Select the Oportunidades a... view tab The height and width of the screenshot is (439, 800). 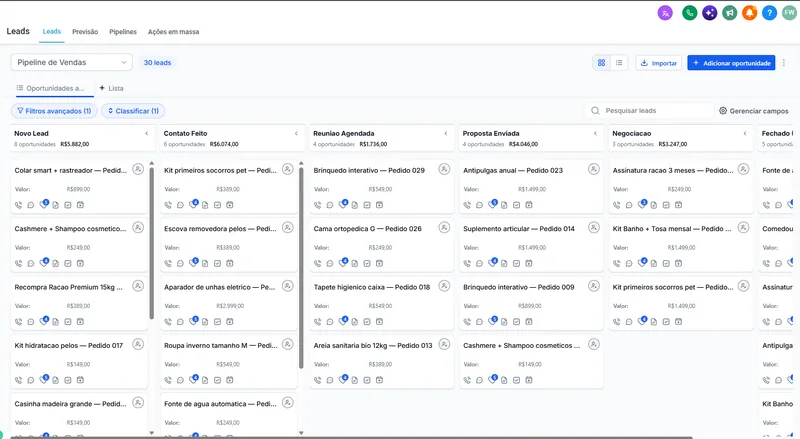coord(55,88)
